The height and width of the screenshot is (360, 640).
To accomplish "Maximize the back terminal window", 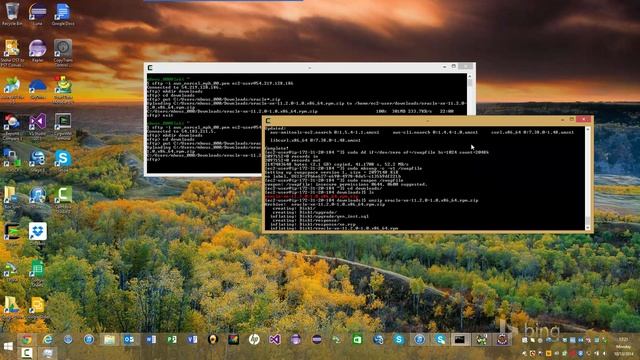I will [x=453, y=66].
